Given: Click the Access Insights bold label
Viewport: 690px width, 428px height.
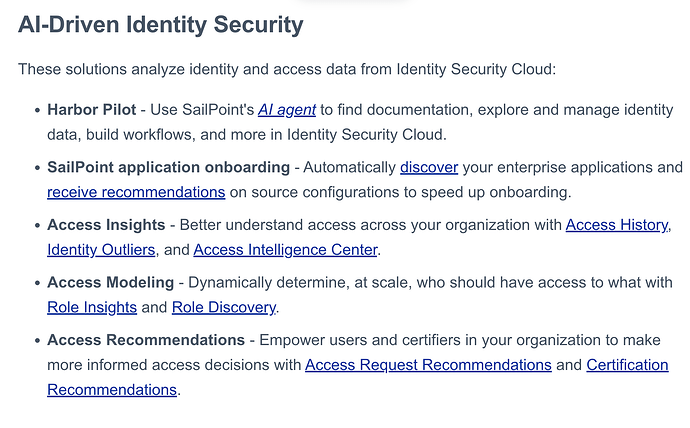Looking at the screenshot, I should [106, 225].
